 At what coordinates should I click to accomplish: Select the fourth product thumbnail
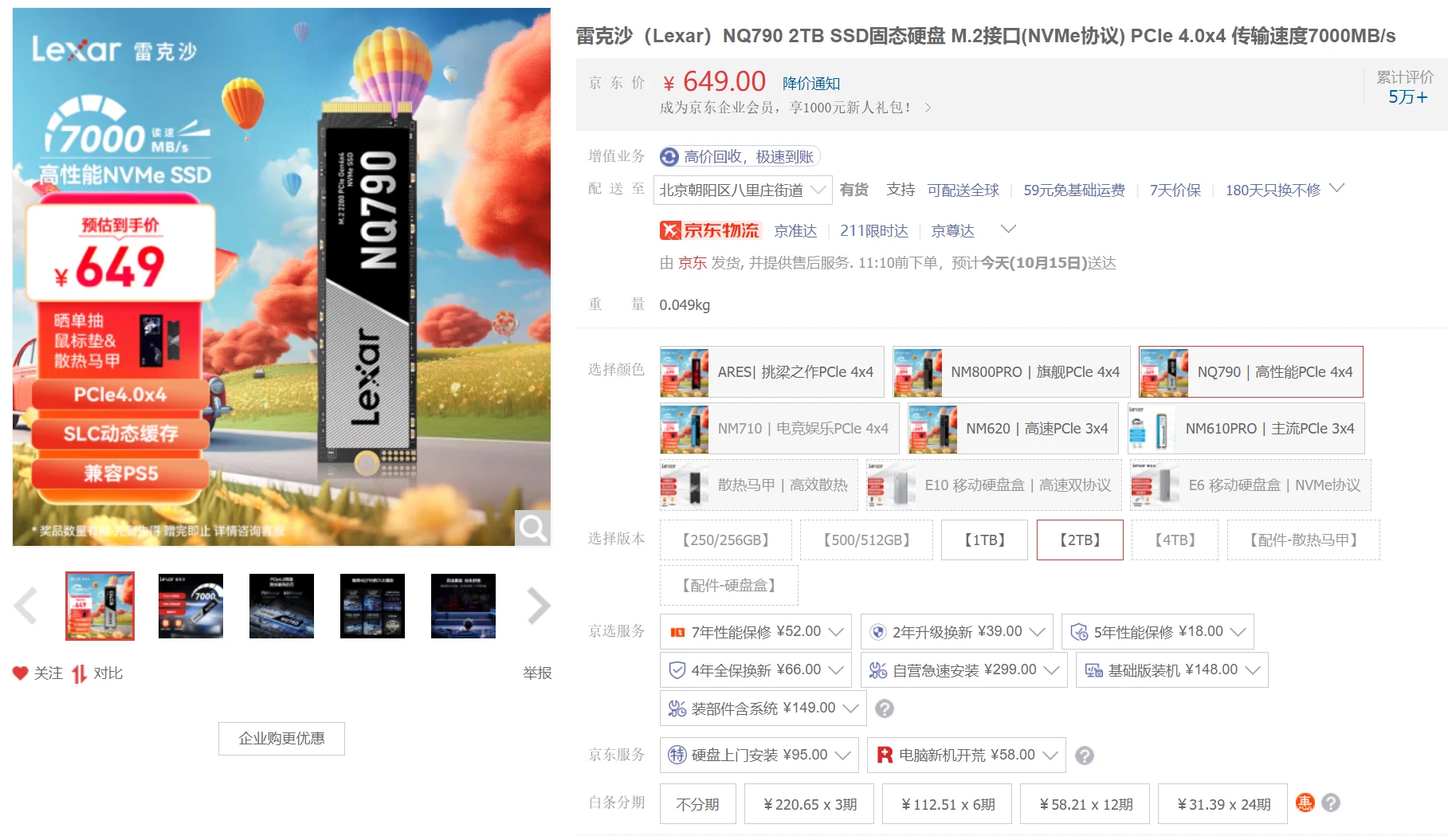pyautogui.click(x=372, y=606)
